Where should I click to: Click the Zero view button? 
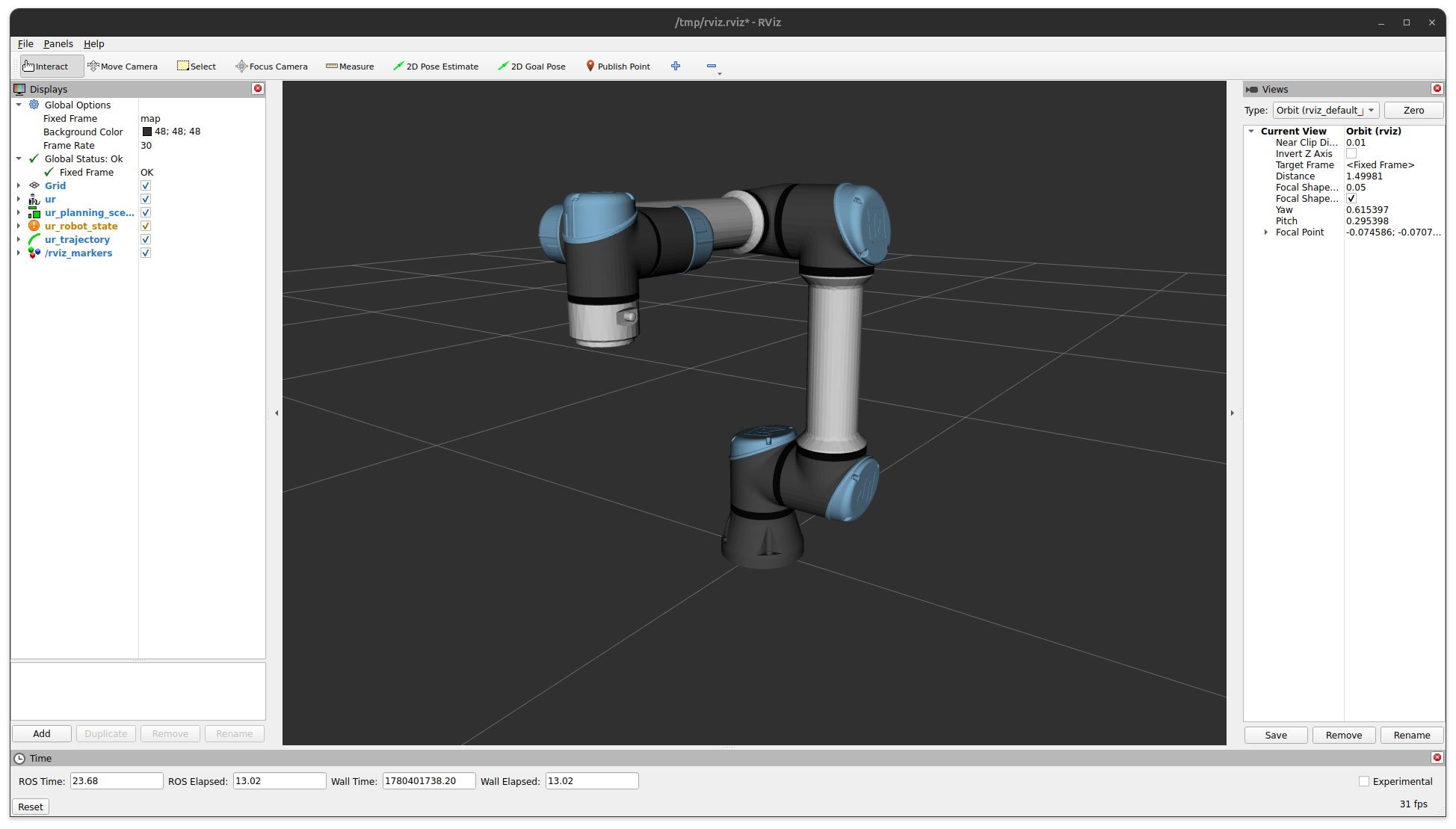(1413, 111)
